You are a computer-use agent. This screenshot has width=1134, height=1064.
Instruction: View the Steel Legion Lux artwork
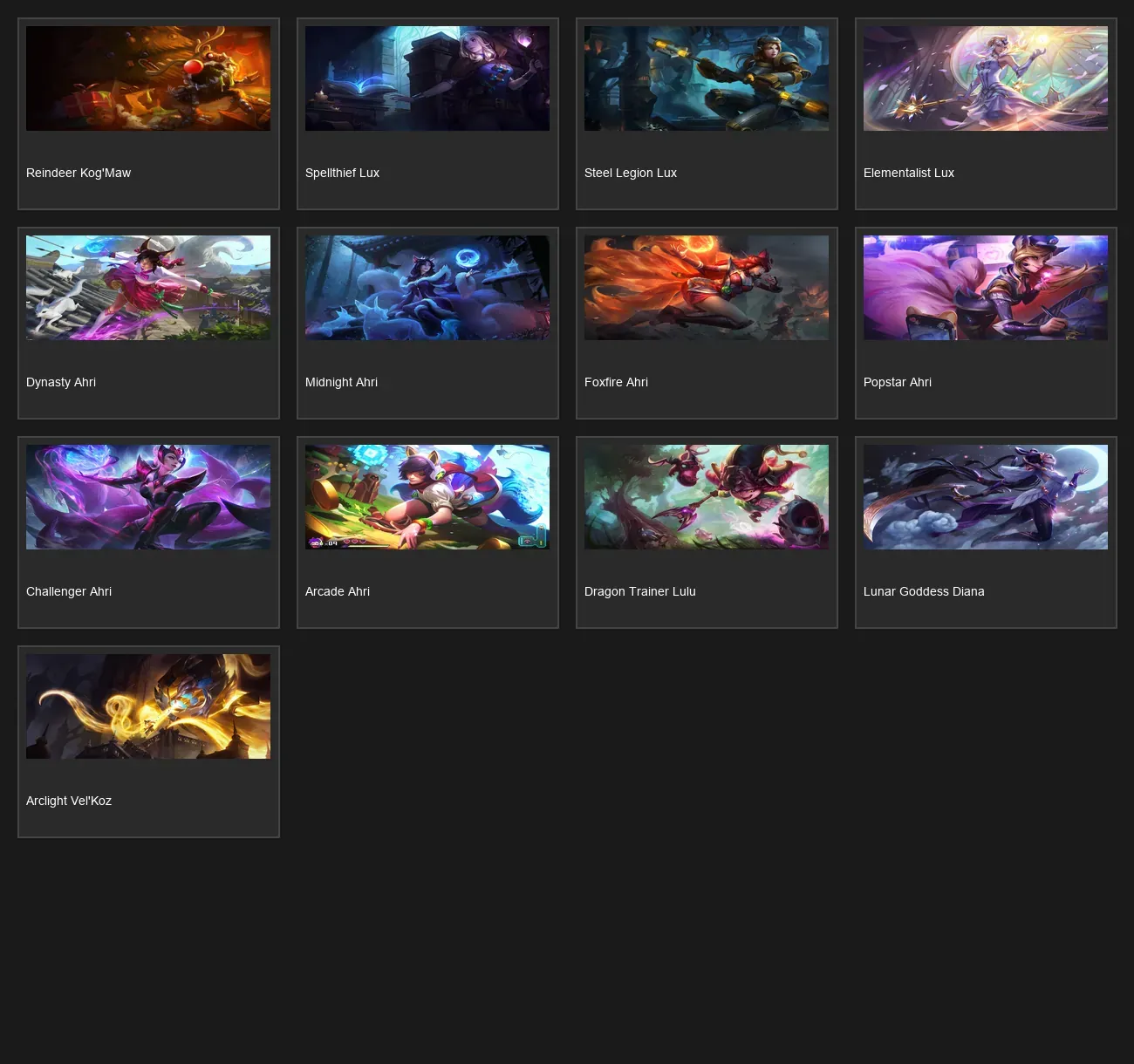click(707, 78)
